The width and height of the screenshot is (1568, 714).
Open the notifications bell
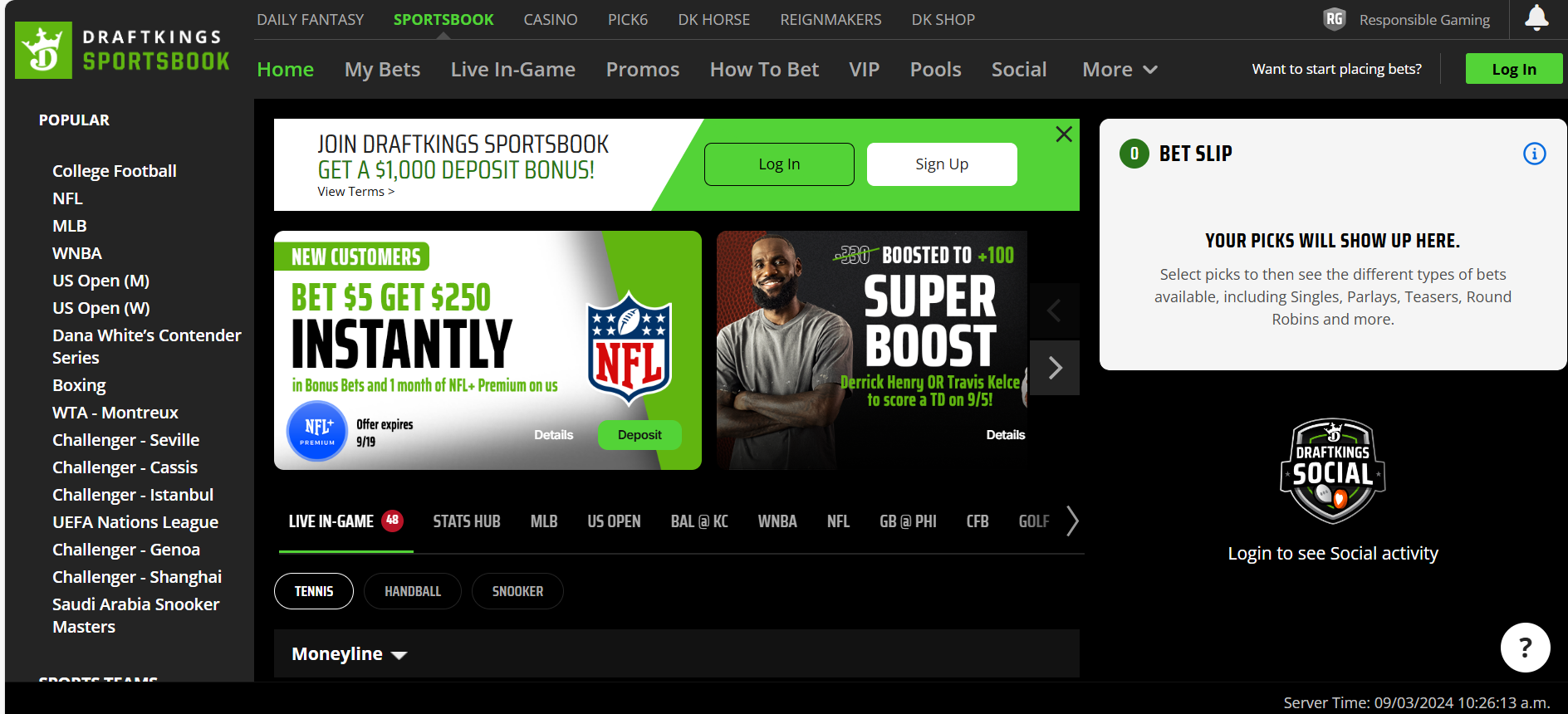pos(1536,18)
